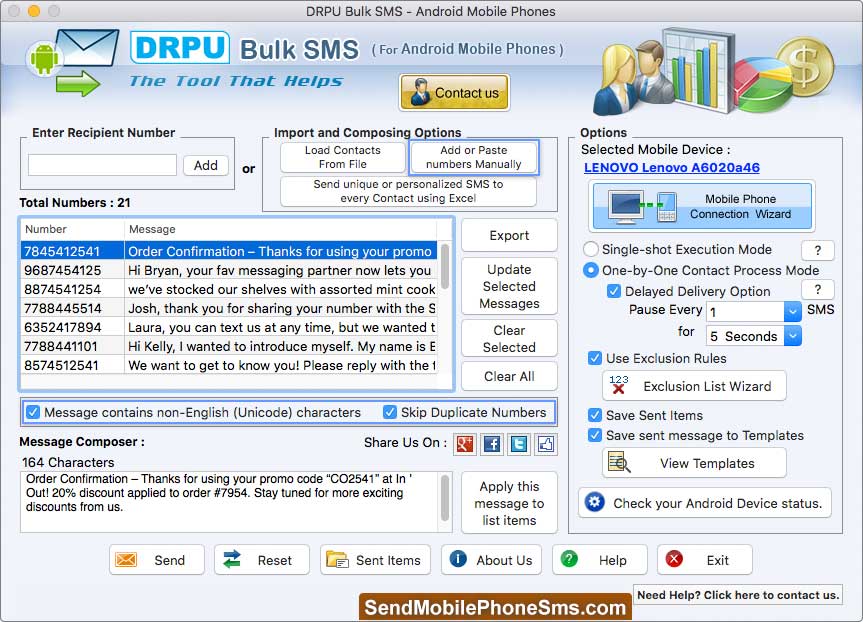Click Update Selected Messages button

click(509, 286)
